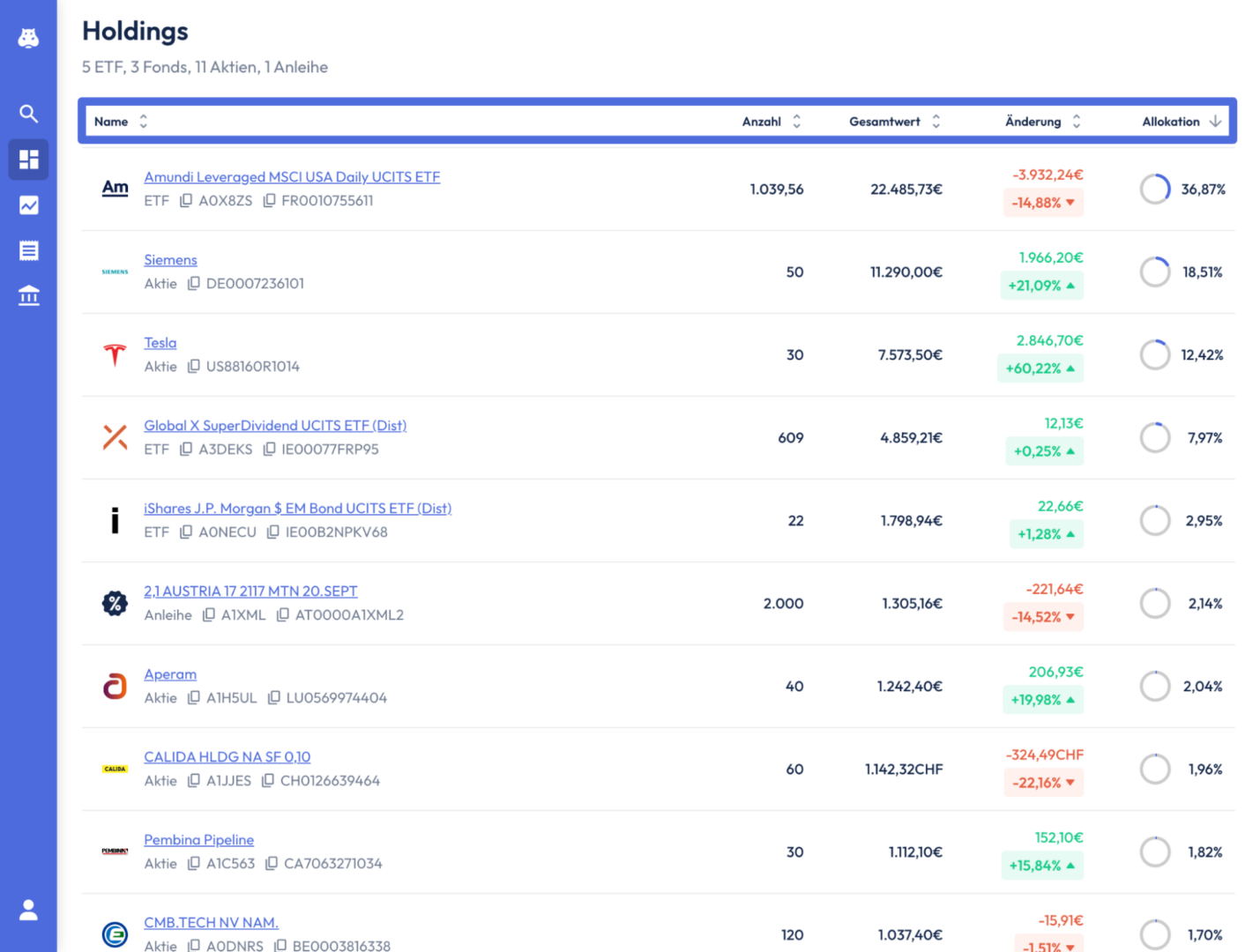Copy WKN A1C563 of Pembina Pipeline
1260x952 pixels.
[193, 864]
